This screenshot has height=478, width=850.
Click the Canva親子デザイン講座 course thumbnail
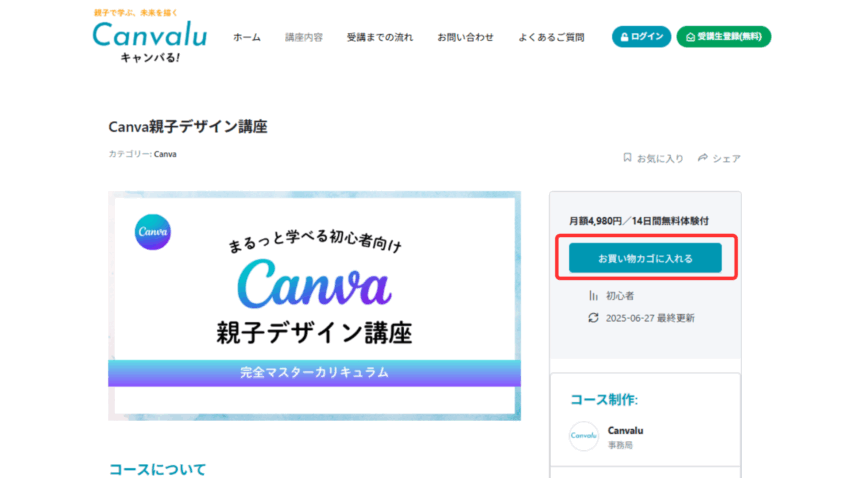pyautogui.click(x=314, y=306)
